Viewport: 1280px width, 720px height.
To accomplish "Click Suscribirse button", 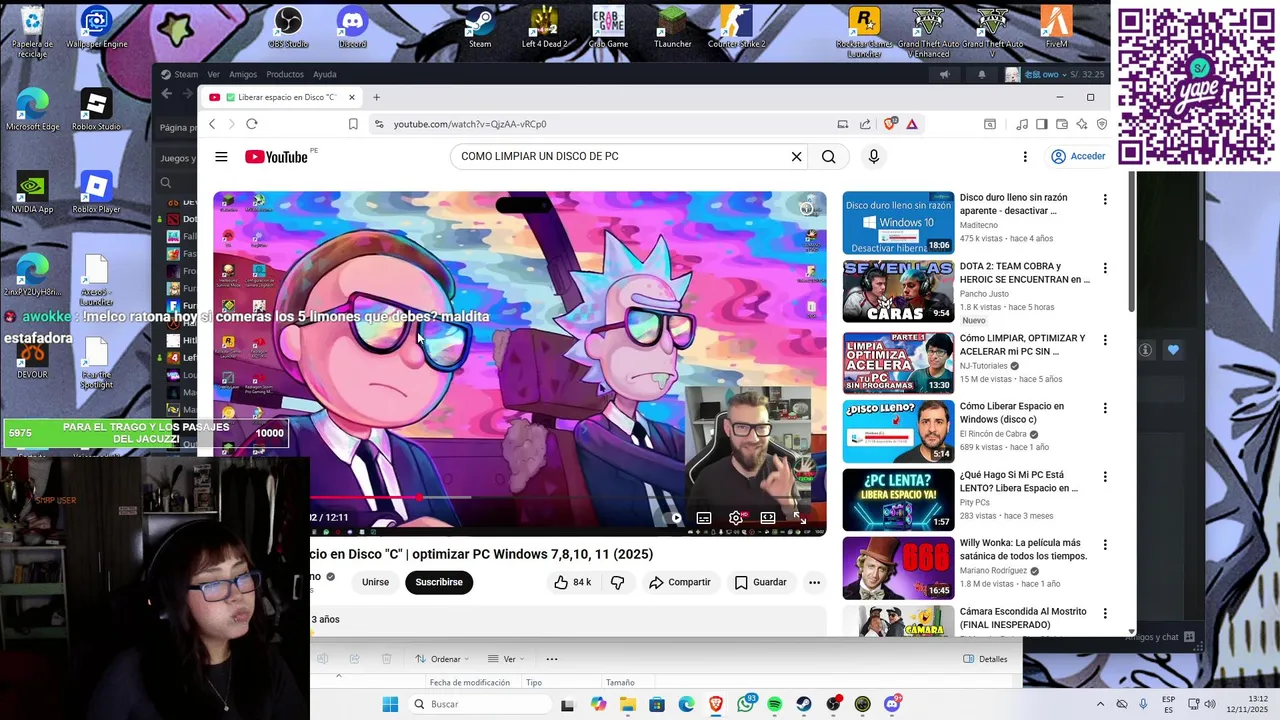I will 439,582.
